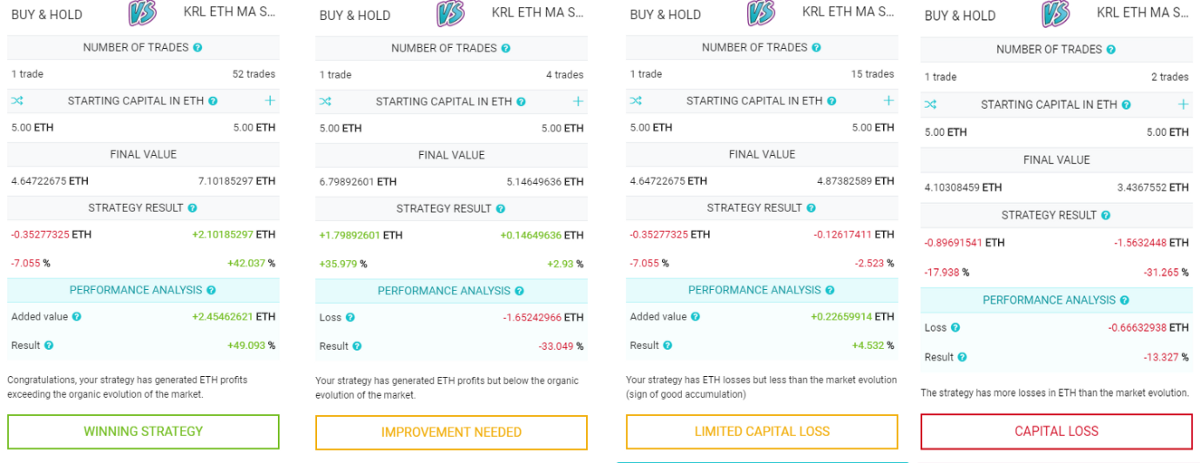Click help icon next to Result -13.327 %
The height and width of the screenshot is (463, 1200).
click(x=961, y=356)
